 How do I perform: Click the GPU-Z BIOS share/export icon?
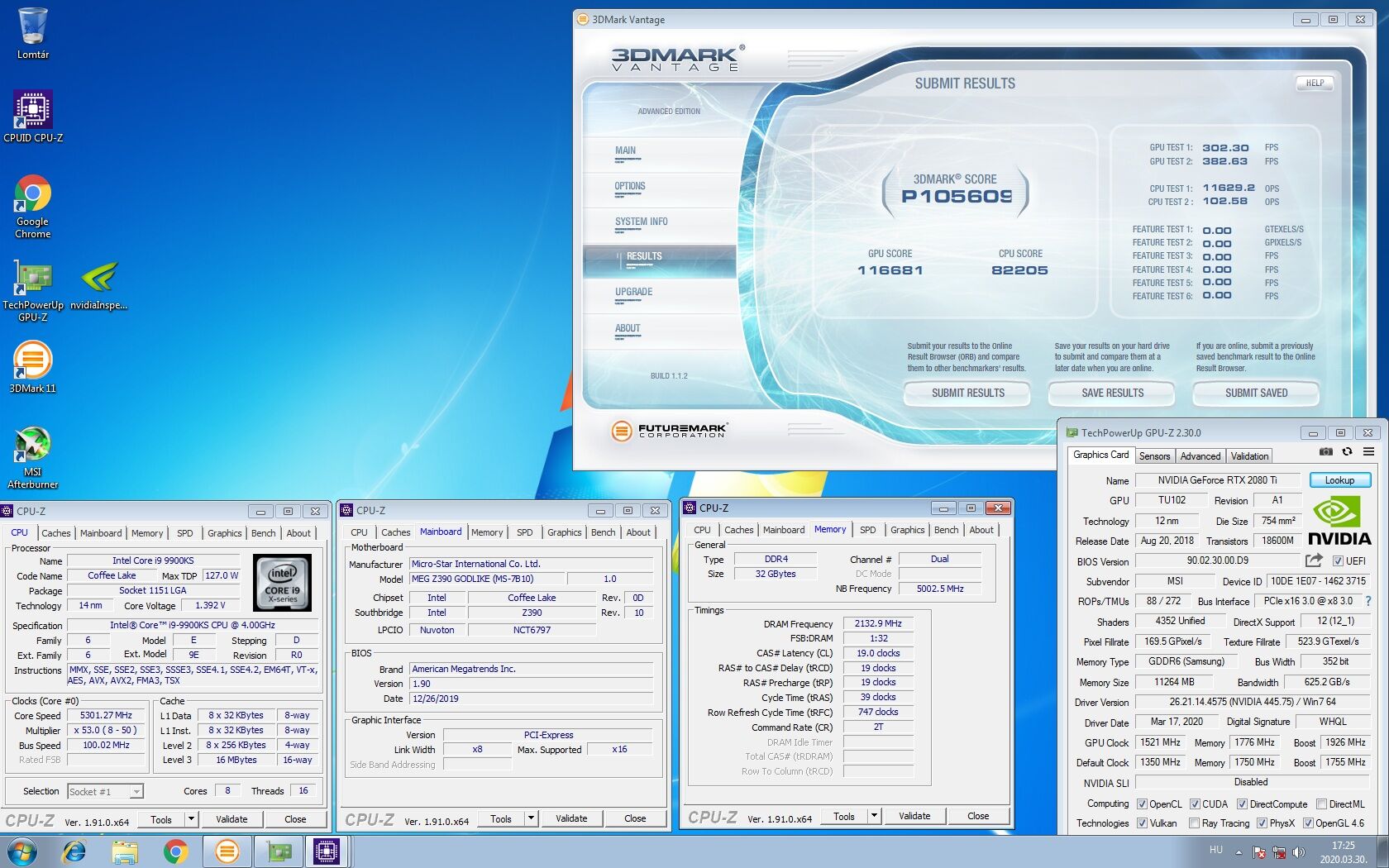[1314, 560]
